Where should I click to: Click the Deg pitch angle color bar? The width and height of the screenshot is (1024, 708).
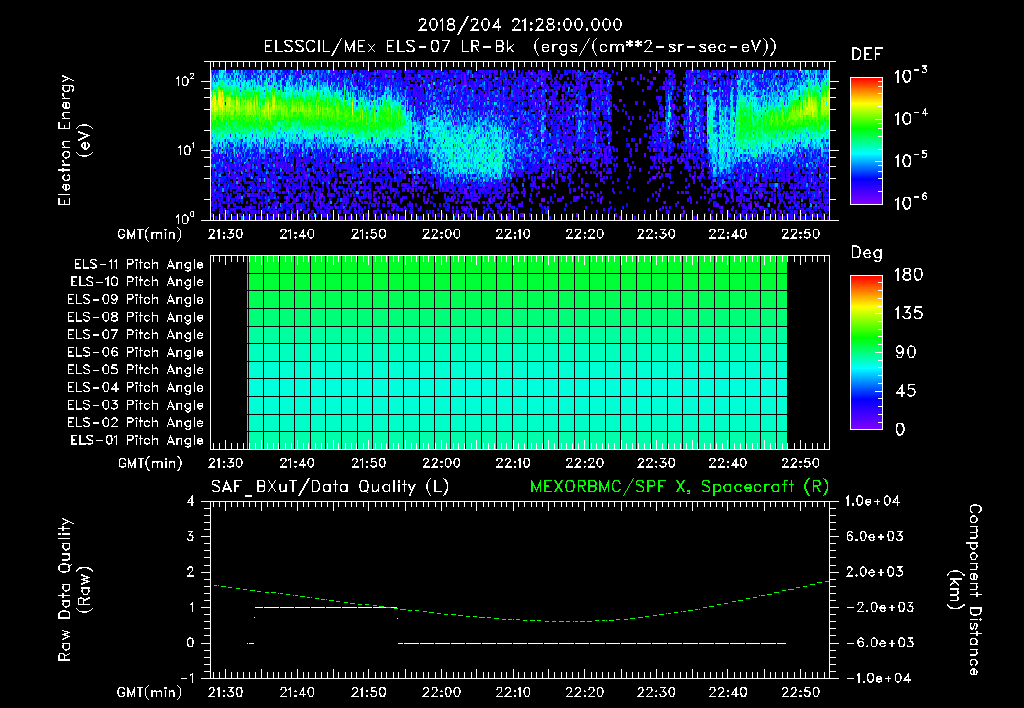[866, 352]
